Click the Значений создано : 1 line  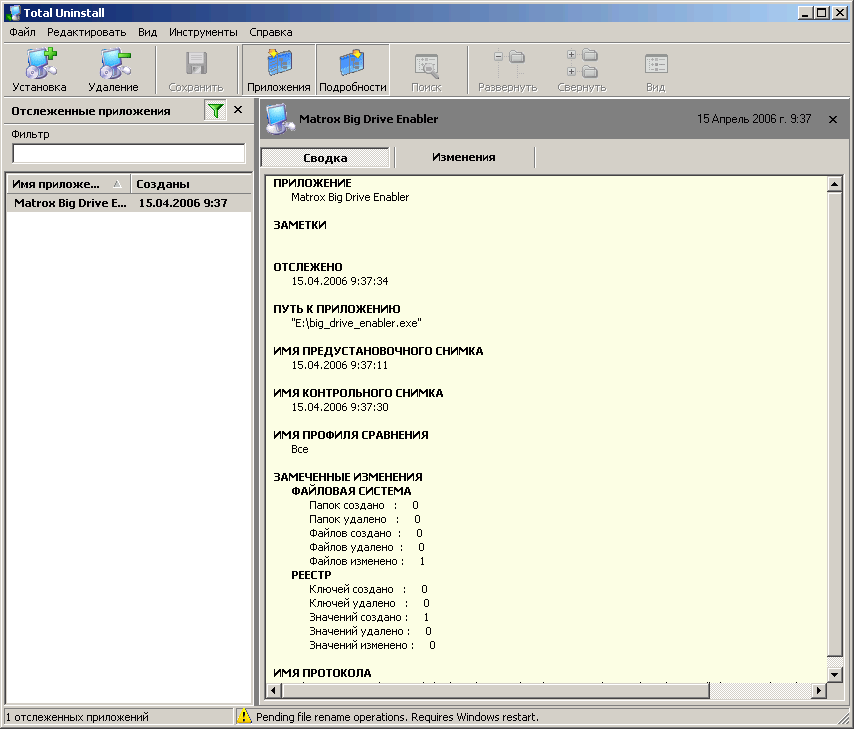(369, 617)
